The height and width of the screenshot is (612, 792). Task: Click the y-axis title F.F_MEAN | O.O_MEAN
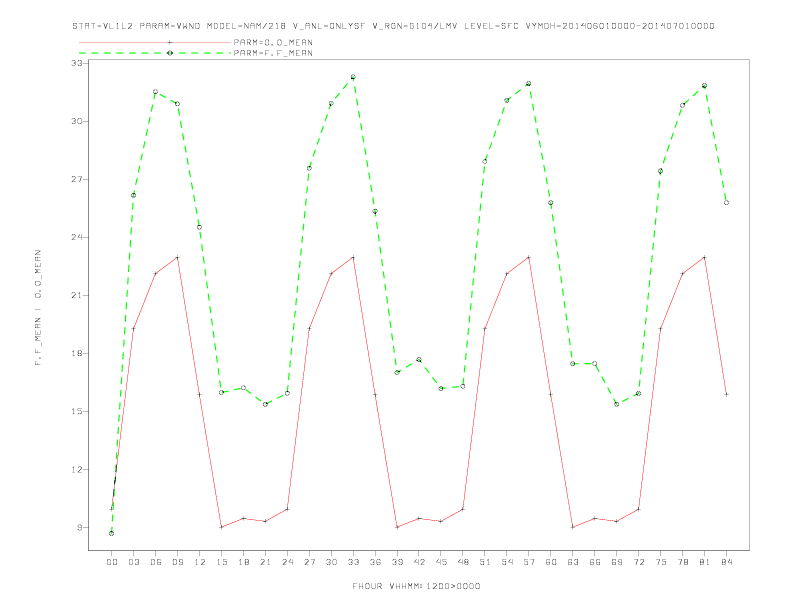pyautogui.click(x=38, y=308)
